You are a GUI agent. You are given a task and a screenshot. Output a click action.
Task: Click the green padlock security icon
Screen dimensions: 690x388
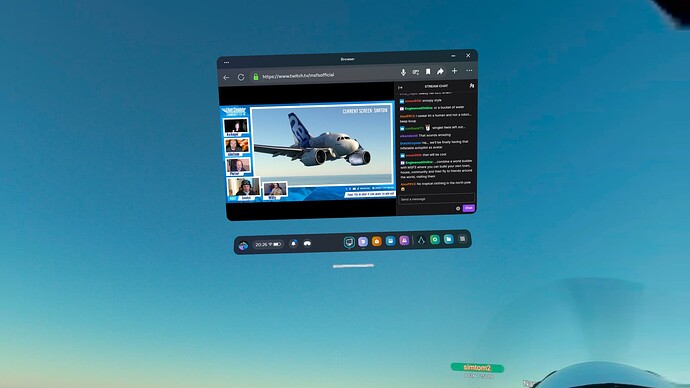click(x=256, y=77)
